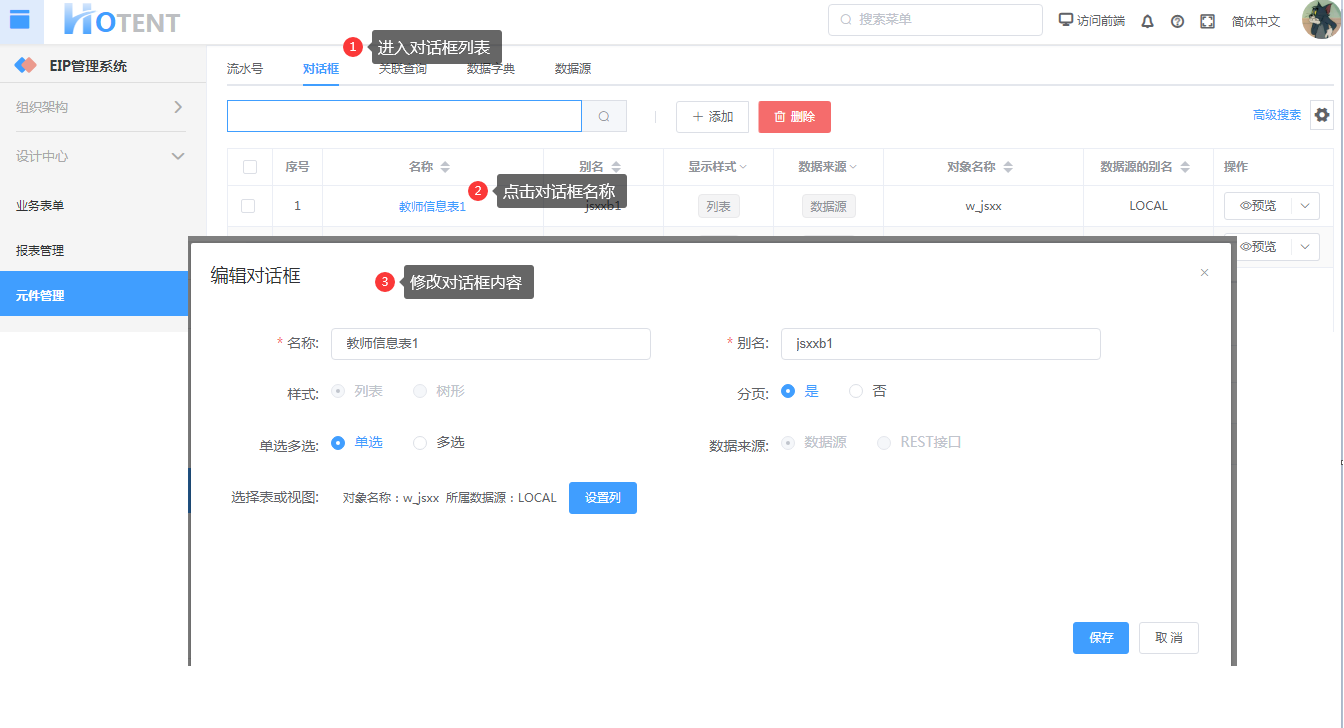Open the gear column settings
The height and width of the screenshot is (728, 1344).
coord(1322,115)
